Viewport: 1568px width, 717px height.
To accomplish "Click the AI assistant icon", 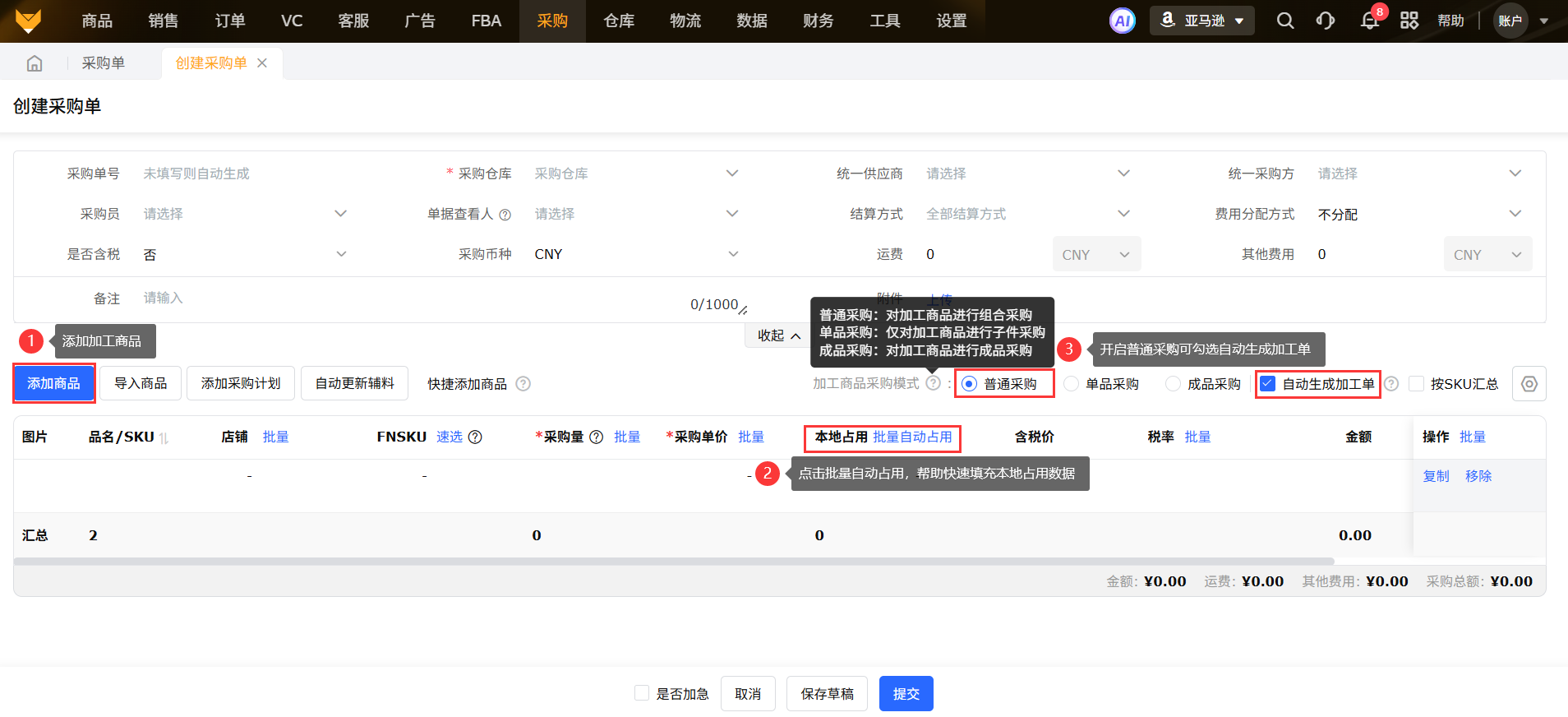I will click(x=1122, y=21).
